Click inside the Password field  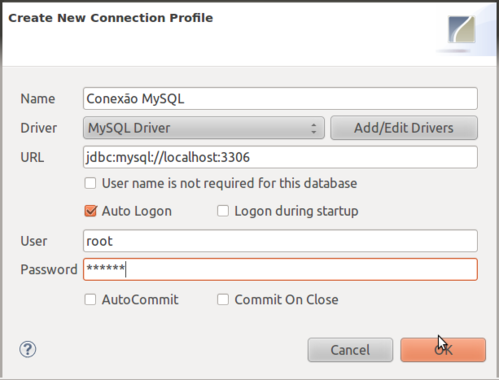pyautogui.click(x=280, y=269)
